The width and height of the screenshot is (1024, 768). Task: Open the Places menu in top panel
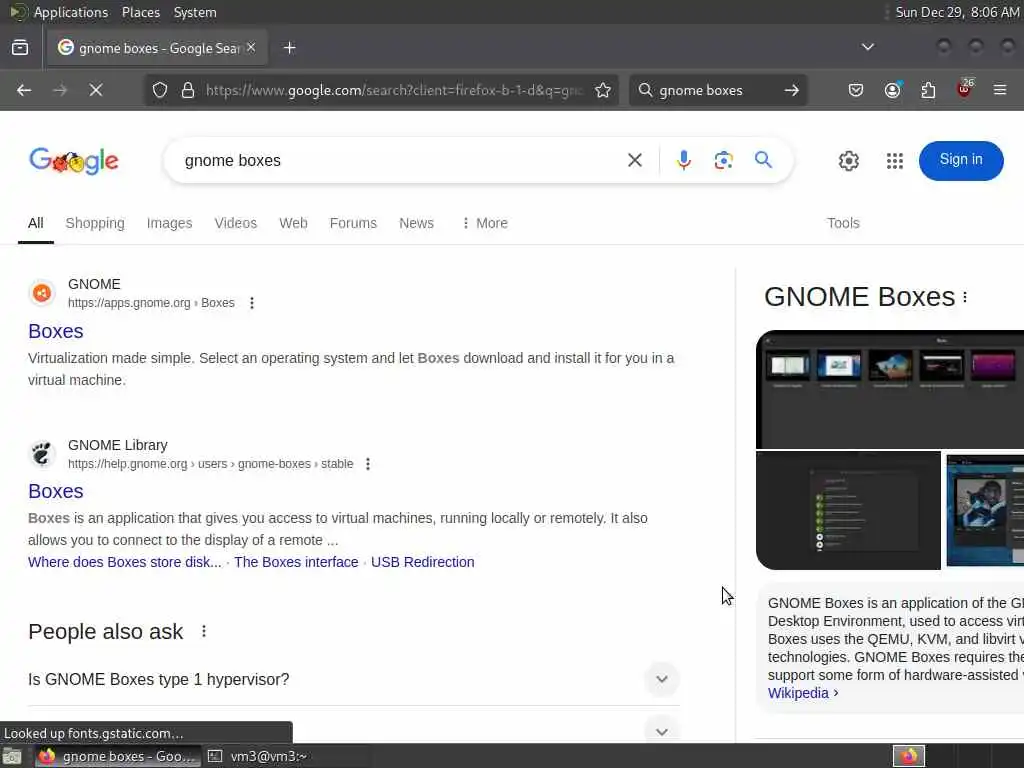coord(140,12)
